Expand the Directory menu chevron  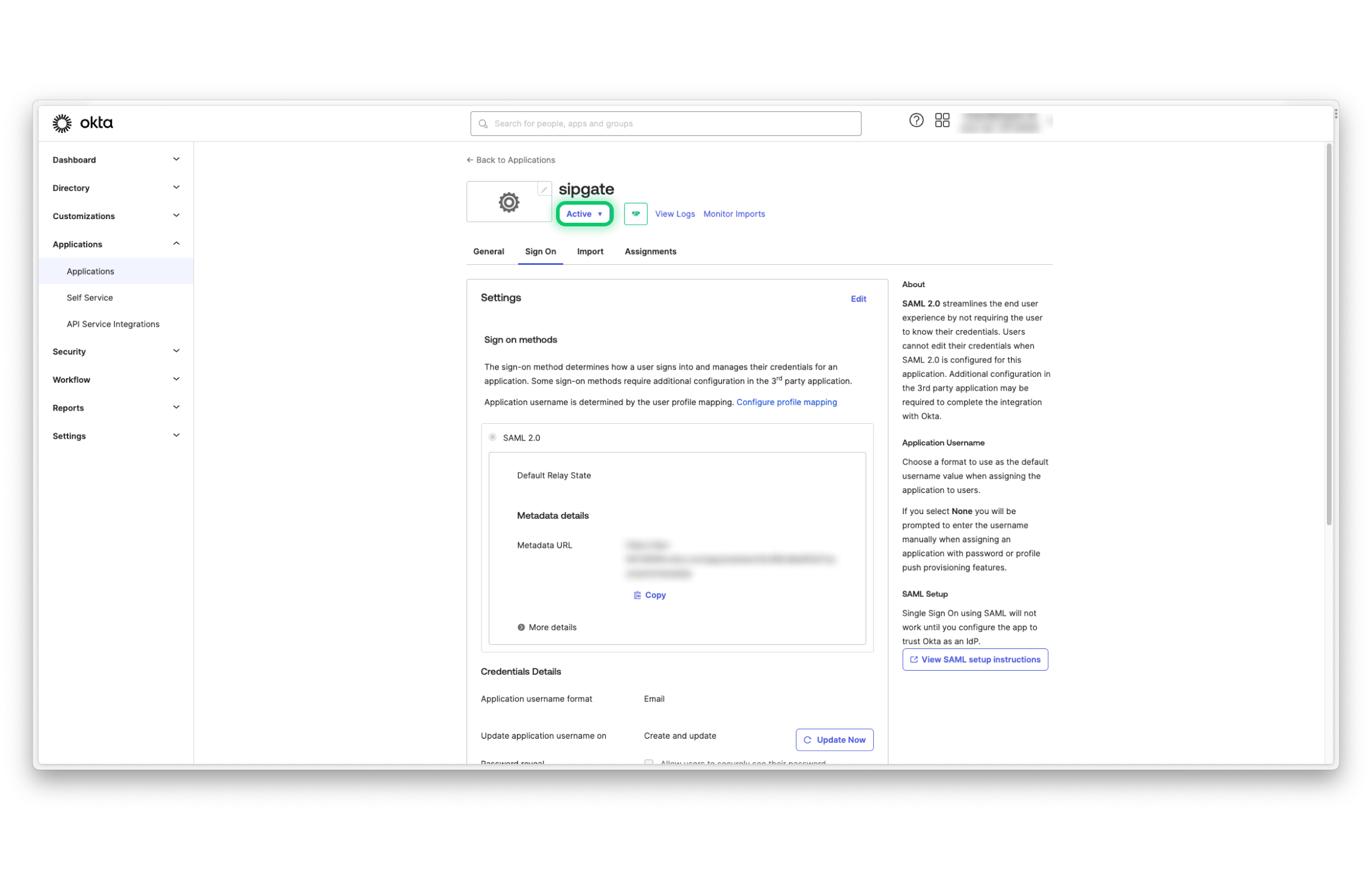pyautogui.click(x=176, y=188)
